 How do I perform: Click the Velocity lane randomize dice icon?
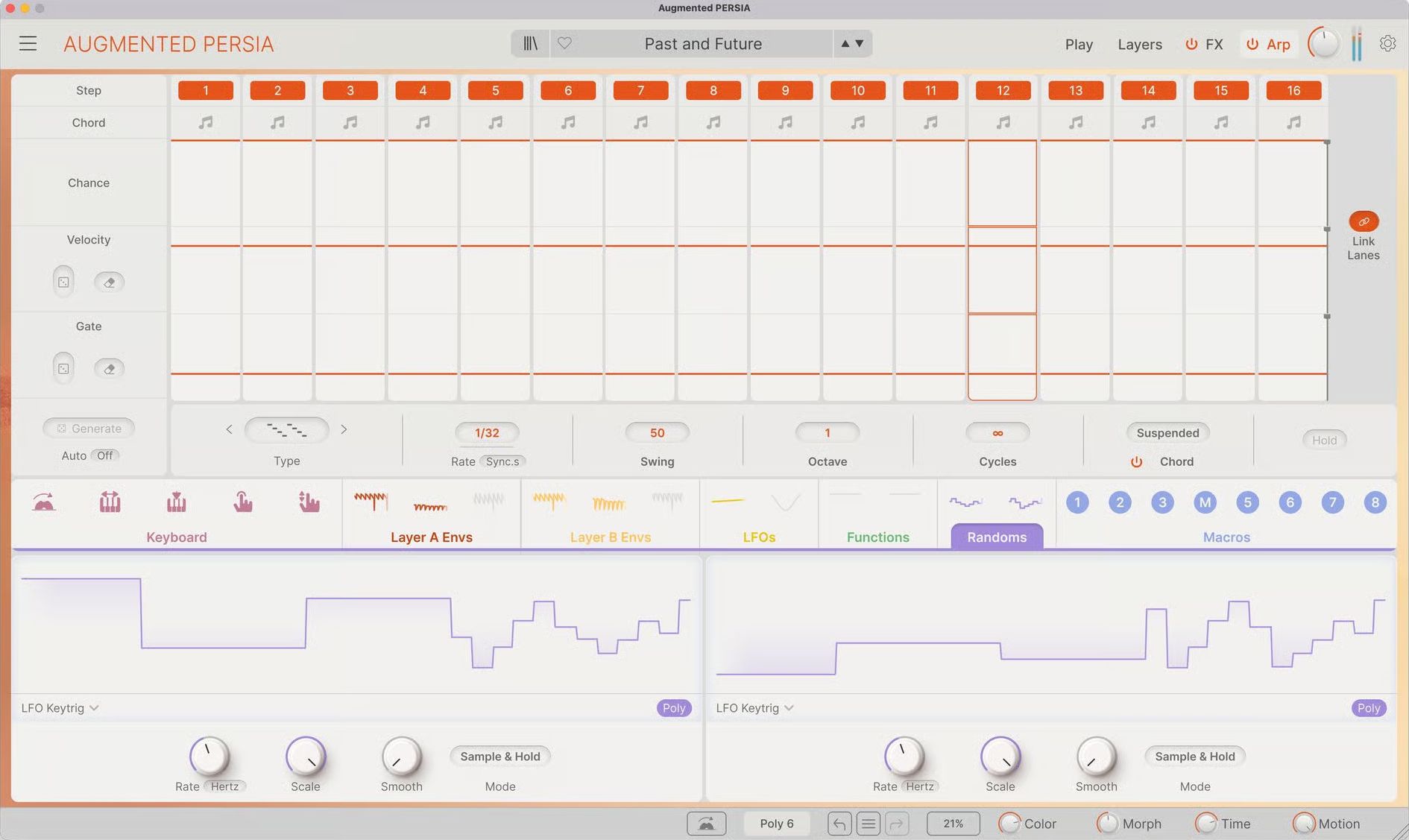pos(64,282)
